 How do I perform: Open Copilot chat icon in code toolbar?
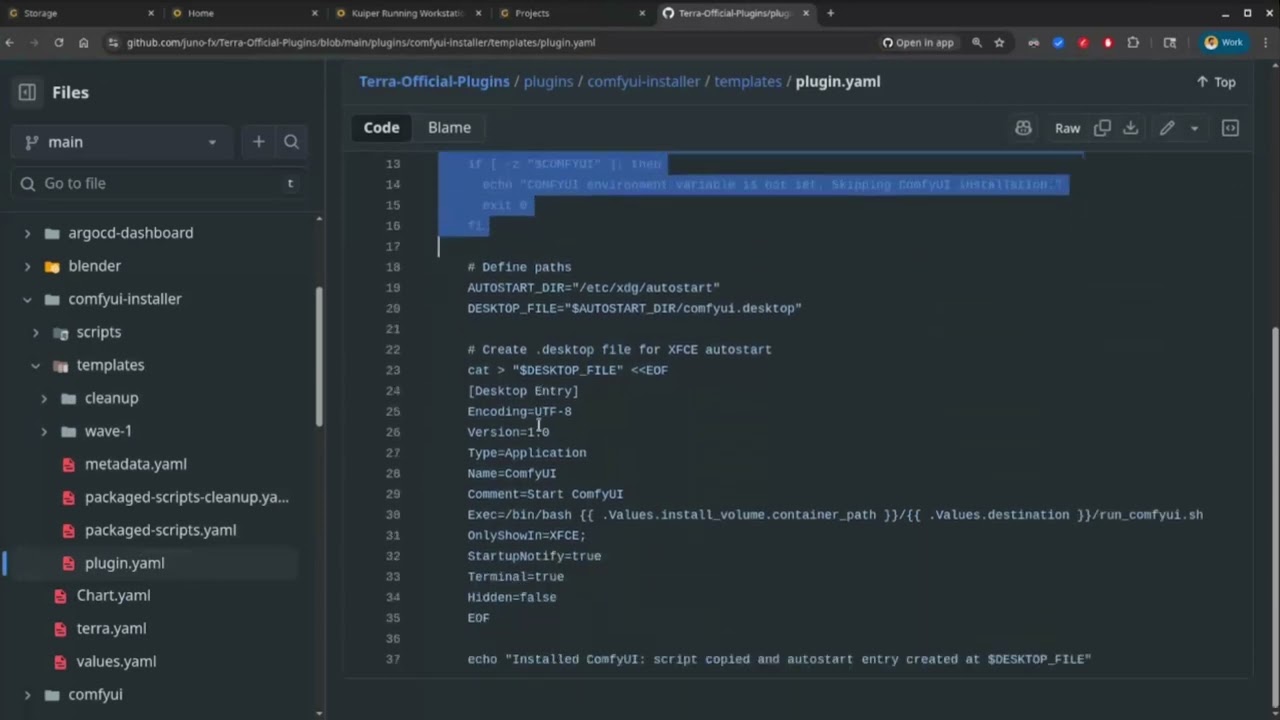pyautogui.click(x=1023, y=128)
